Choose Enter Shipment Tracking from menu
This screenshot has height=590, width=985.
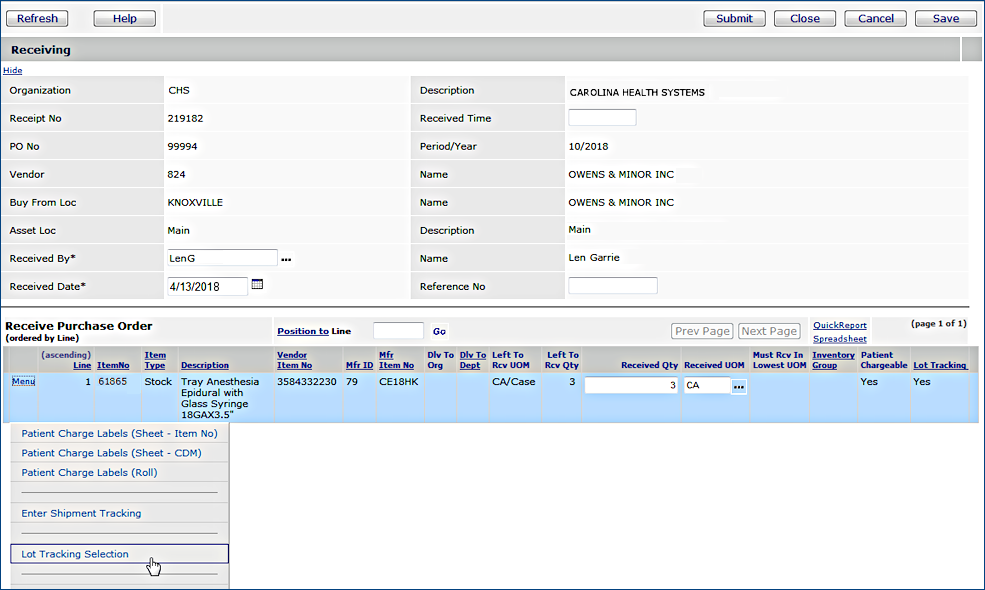(x=81, y=513)
